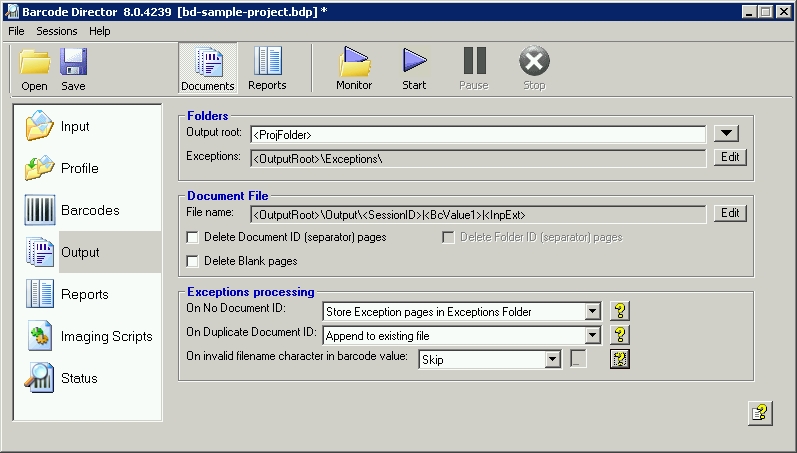This screenshot has width=797, height=453.
Task: Open the Input section in sidebar
Action: [x=75, y=127]
